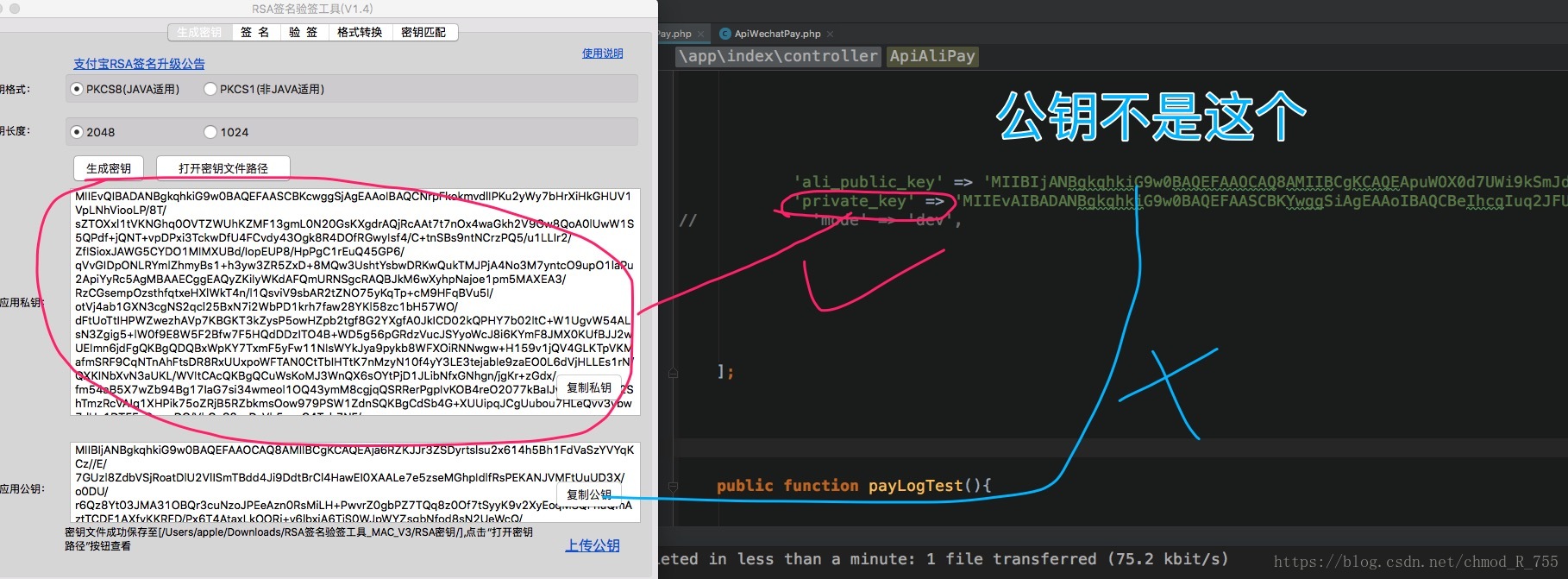Open the 密钥匹配 tab
Screen dimensions: 1568x579
tap(424, 33)
